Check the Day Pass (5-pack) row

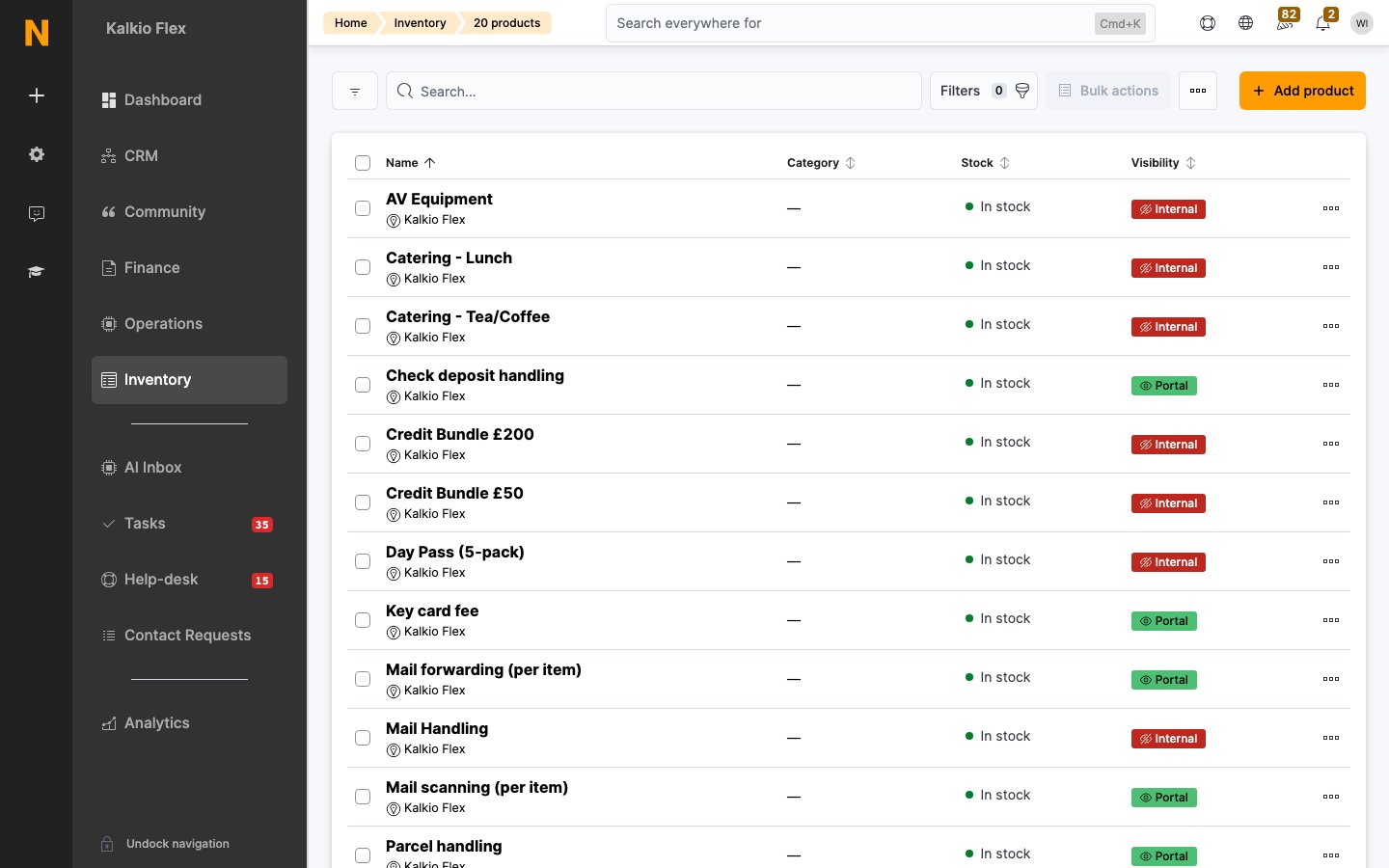pyautogui.click(x=363, y=561)
